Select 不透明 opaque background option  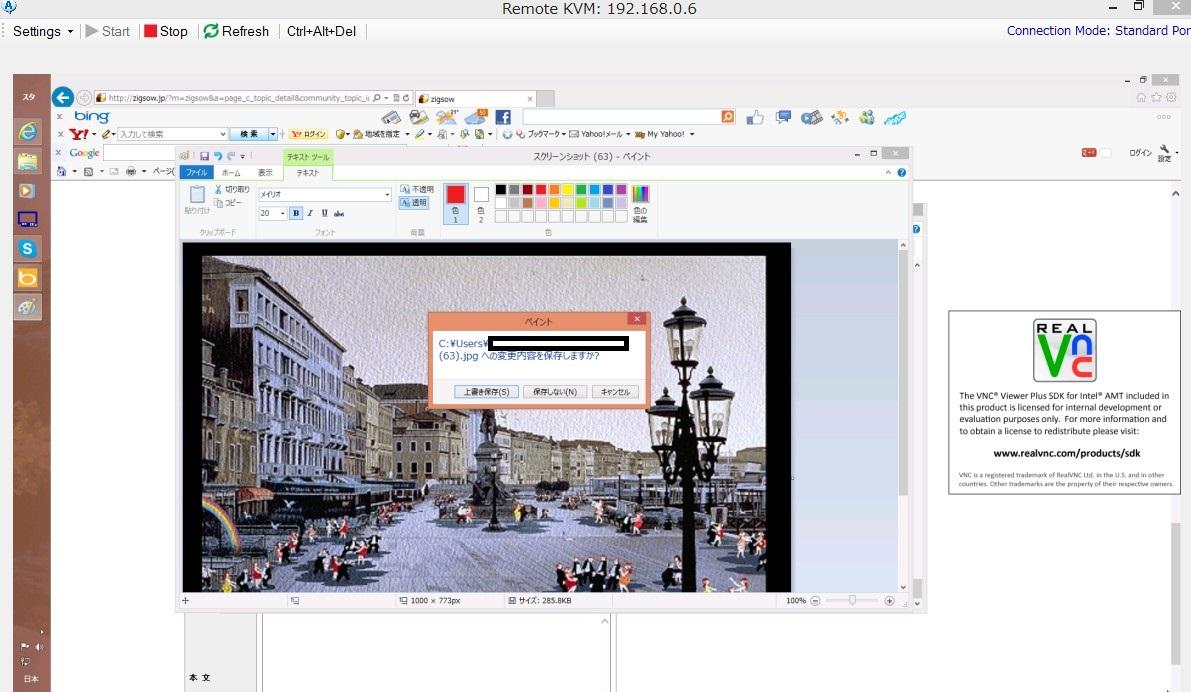pos(416,189)
